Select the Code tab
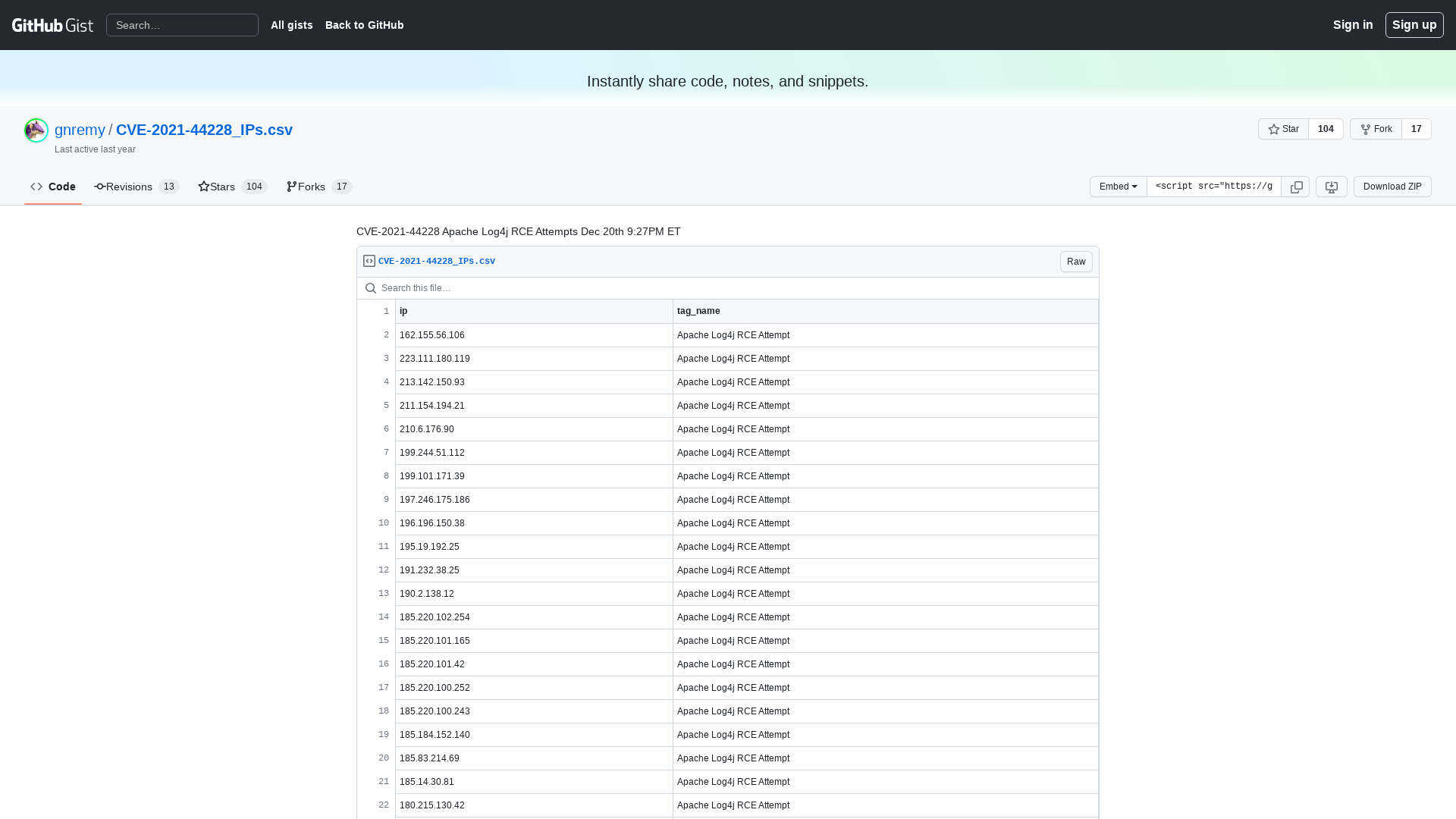Screen dimensions: 1456x819 [x=53, y=187]
